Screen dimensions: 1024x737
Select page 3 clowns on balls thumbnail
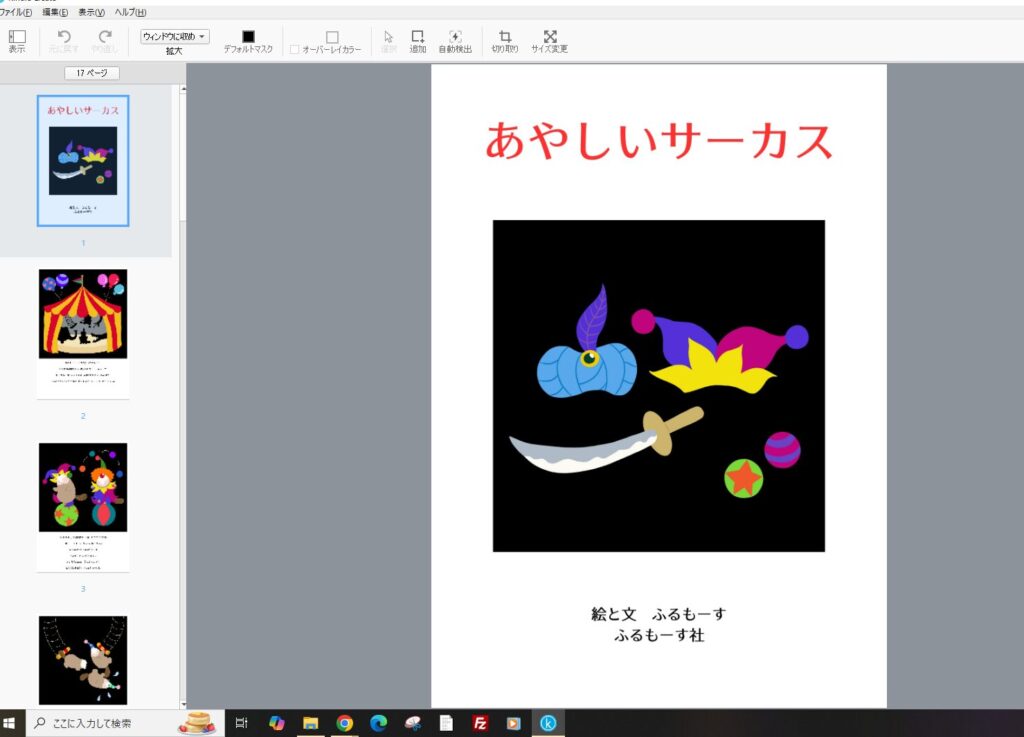coord(83,507)
